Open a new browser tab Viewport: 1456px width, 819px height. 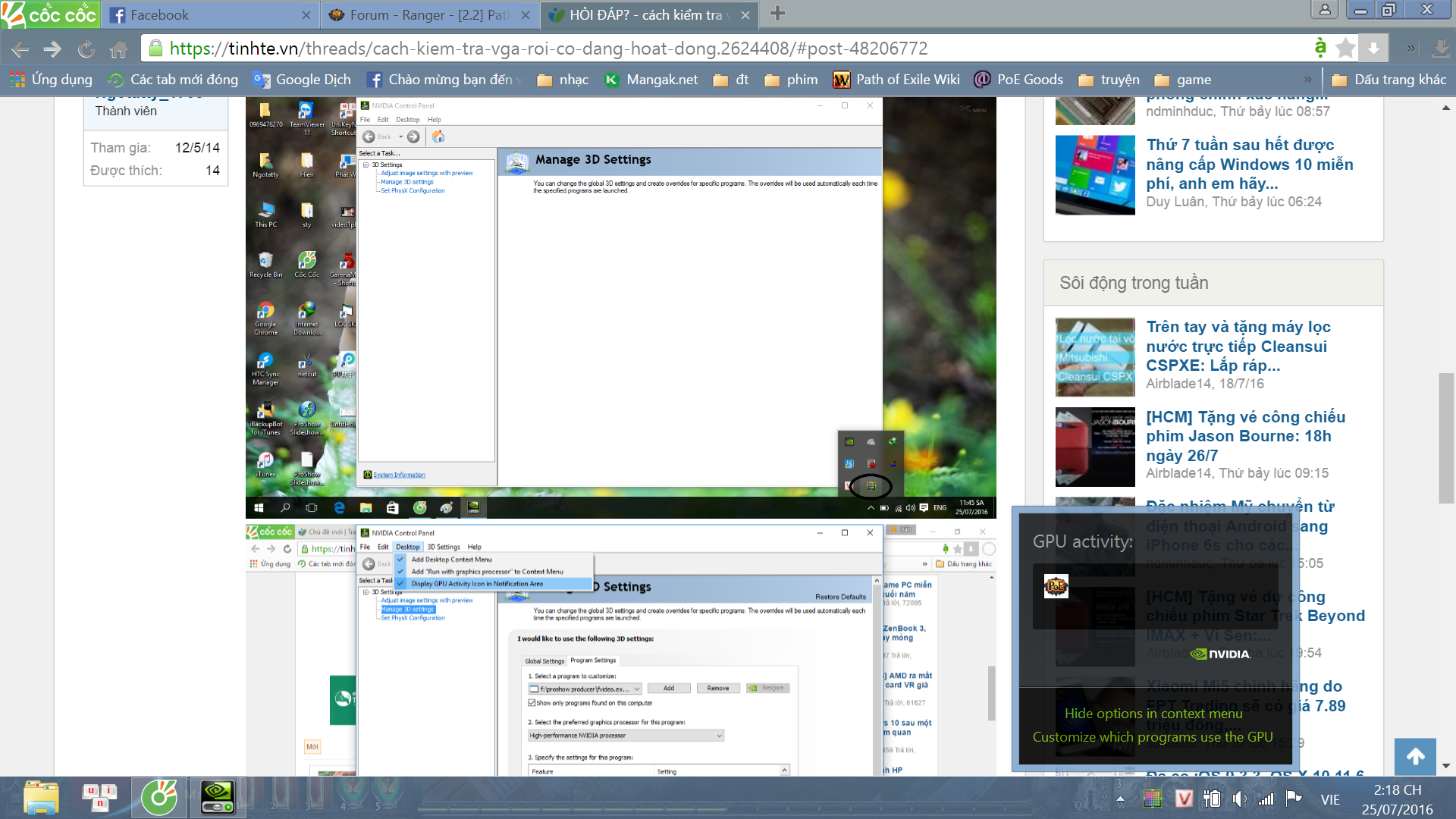(777, 14)
